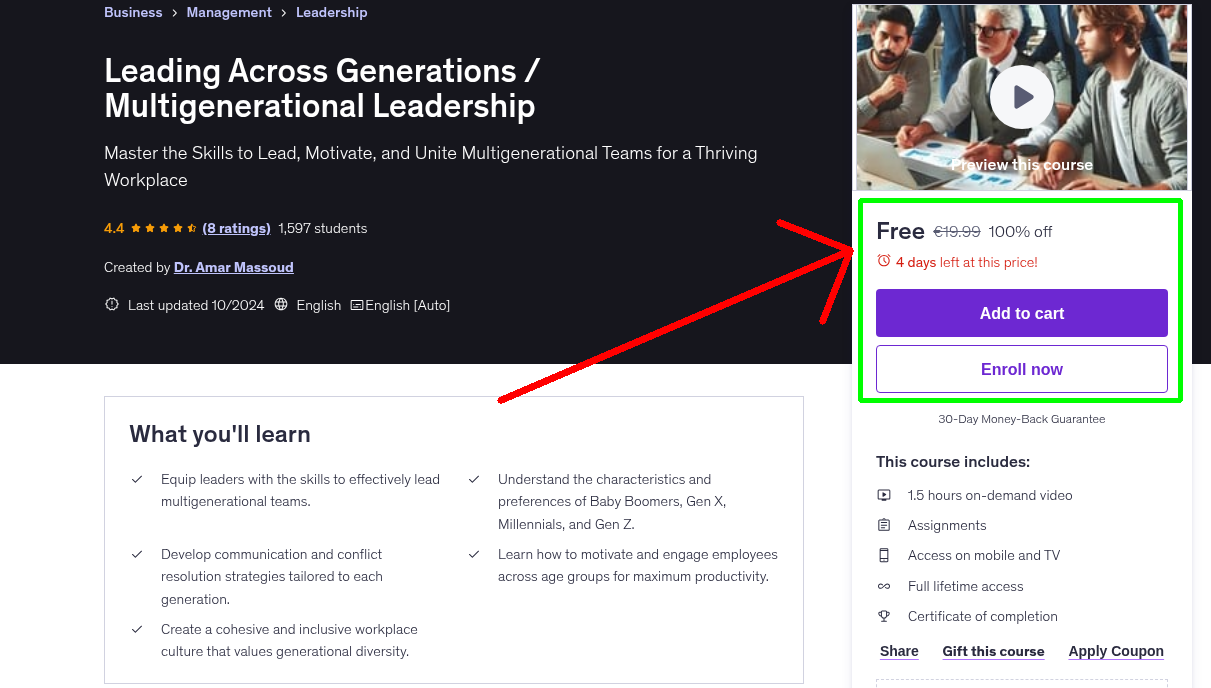Viewport: 1211px width, 688px height.
Task: Visit Dr. Amar Massoud's instructor profile
Action: tap(233, 267)
